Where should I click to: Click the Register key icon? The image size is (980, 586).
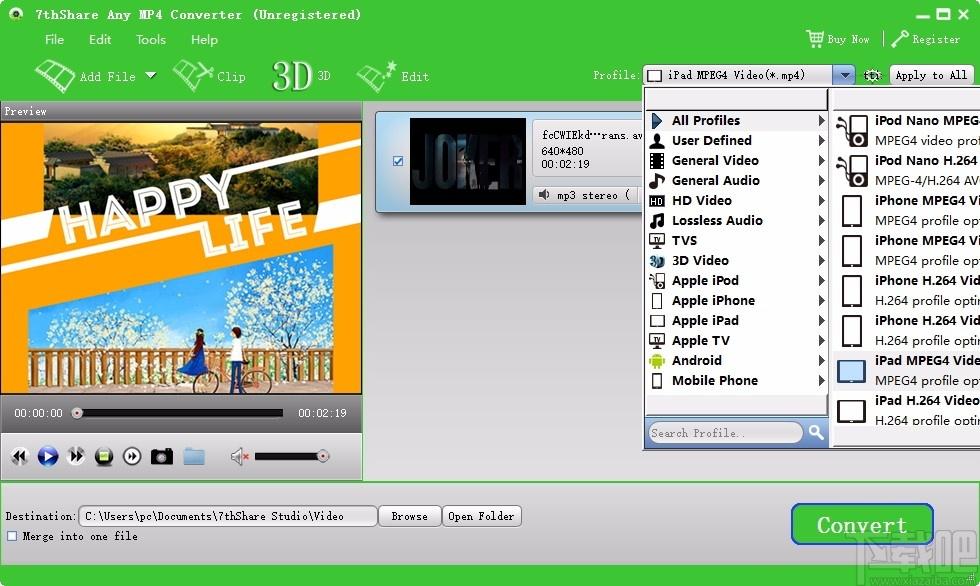[x=900, y=39]
